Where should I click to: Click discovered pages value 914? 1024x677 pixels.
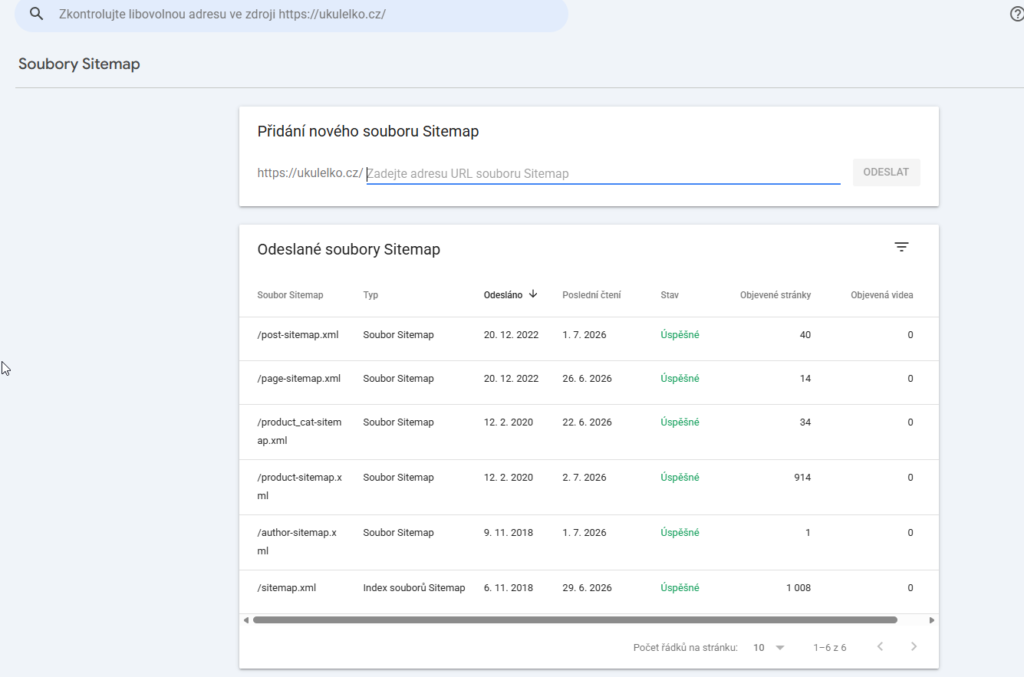tap(803, 478)
